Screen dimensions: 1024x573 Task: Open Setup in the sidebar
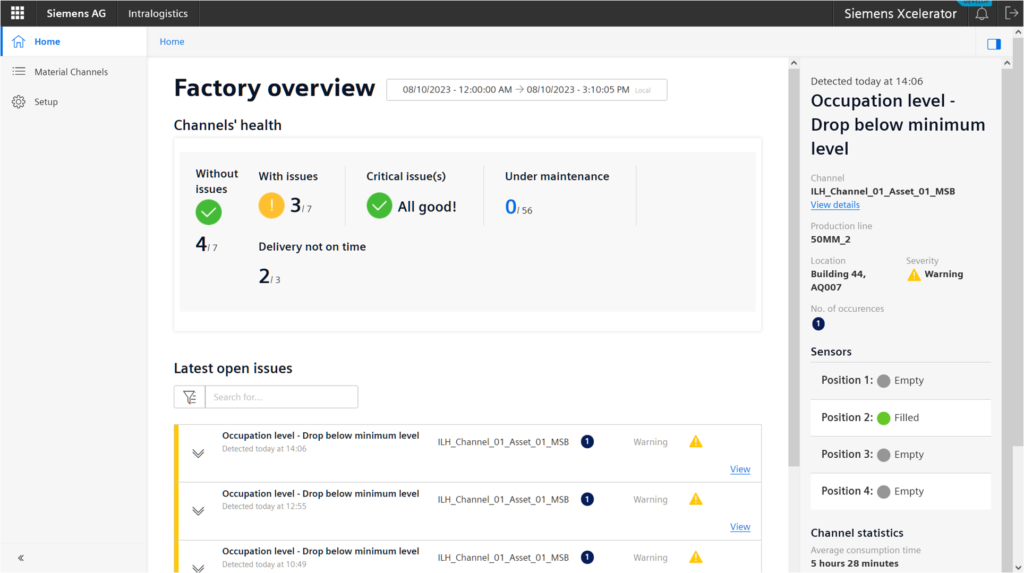74,102
